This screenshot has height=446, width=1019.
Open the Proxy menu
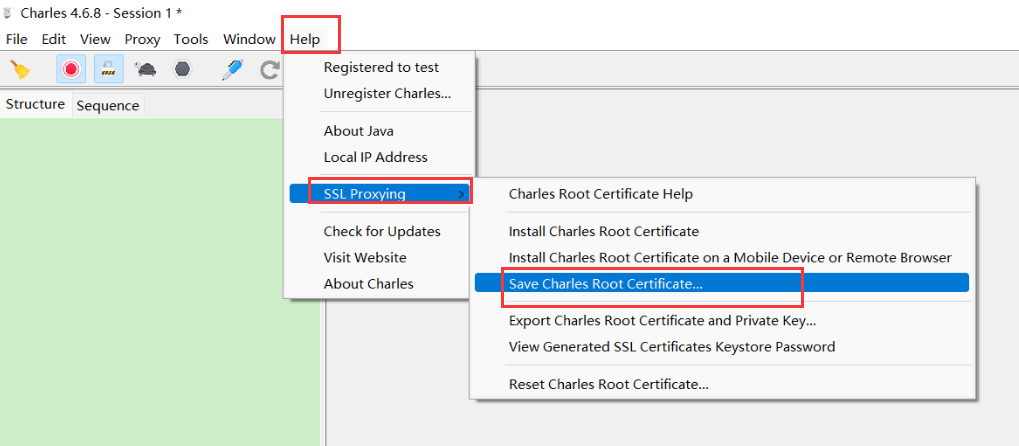(x=142, y=39)
